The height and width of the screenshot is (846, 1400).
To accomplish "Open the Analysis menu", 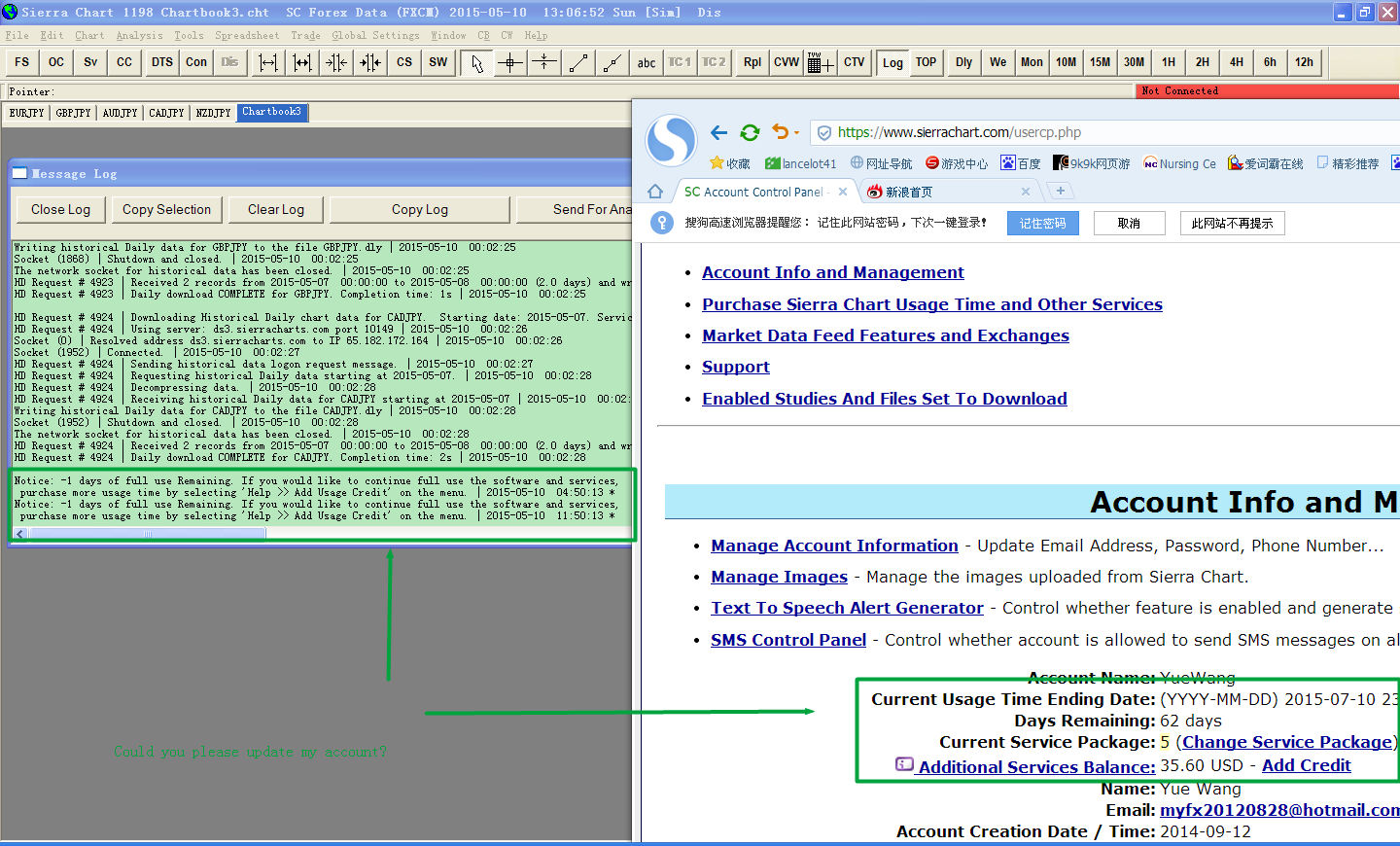I will click(140, 35).
